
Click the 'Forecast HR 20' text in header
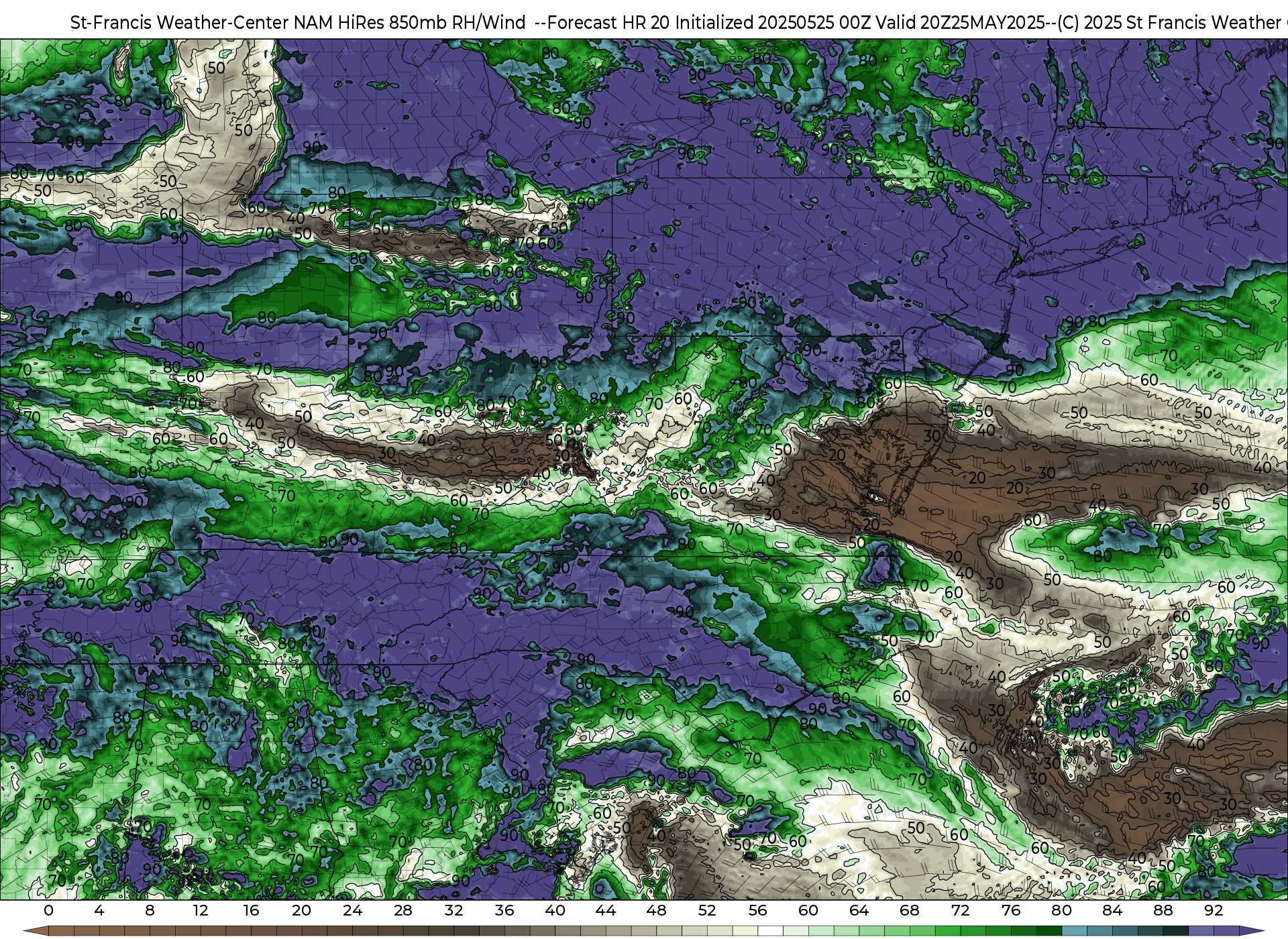click(x=609, y=22)
